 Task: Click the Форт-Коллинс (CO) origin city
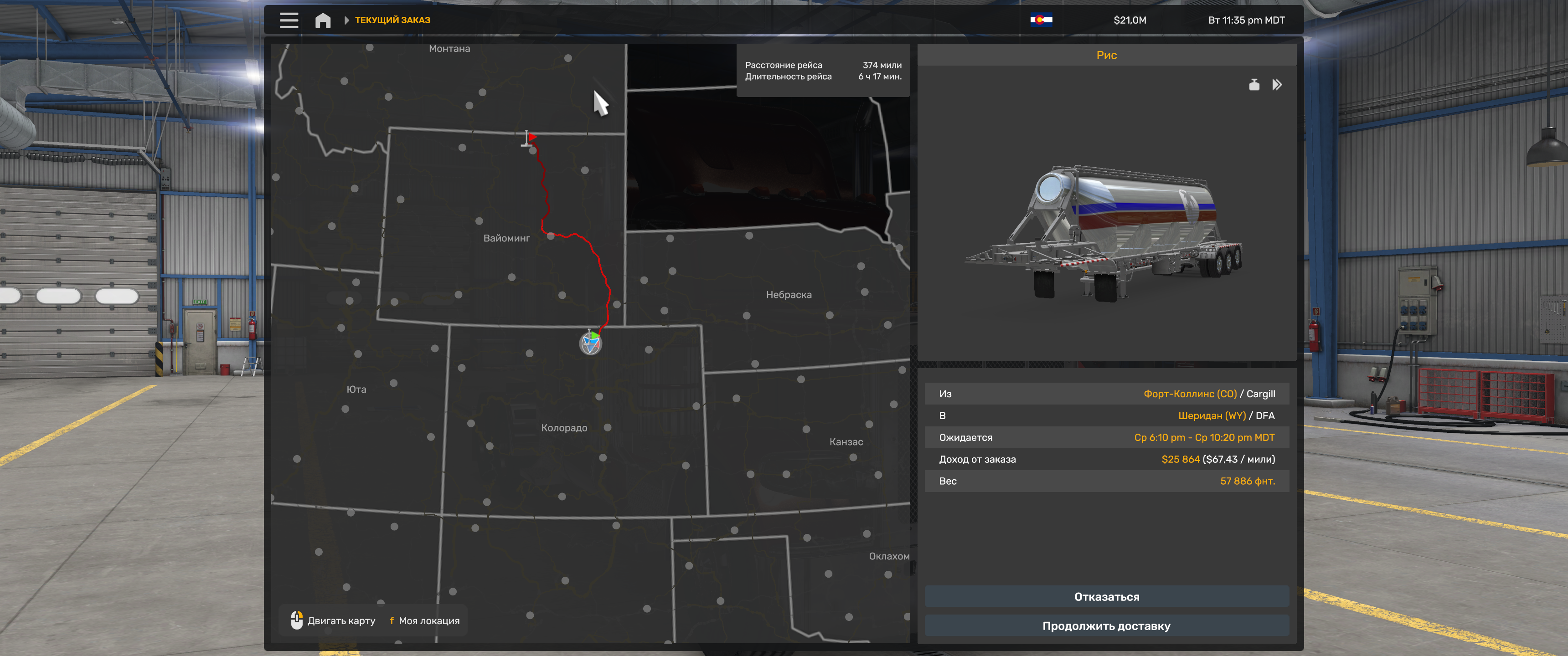[x=1190, y=394]
